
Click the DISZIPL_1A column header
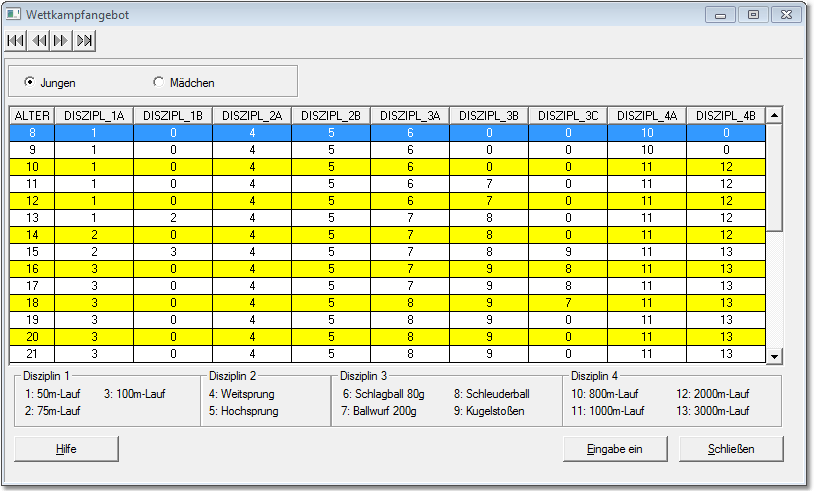(x=93, y=116)
